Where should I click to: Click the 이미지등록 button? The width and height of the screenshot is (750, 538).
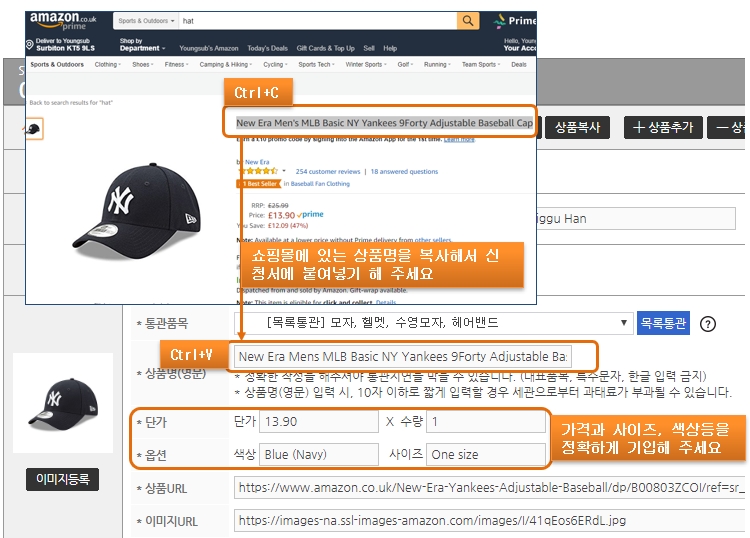pos(63,479)
